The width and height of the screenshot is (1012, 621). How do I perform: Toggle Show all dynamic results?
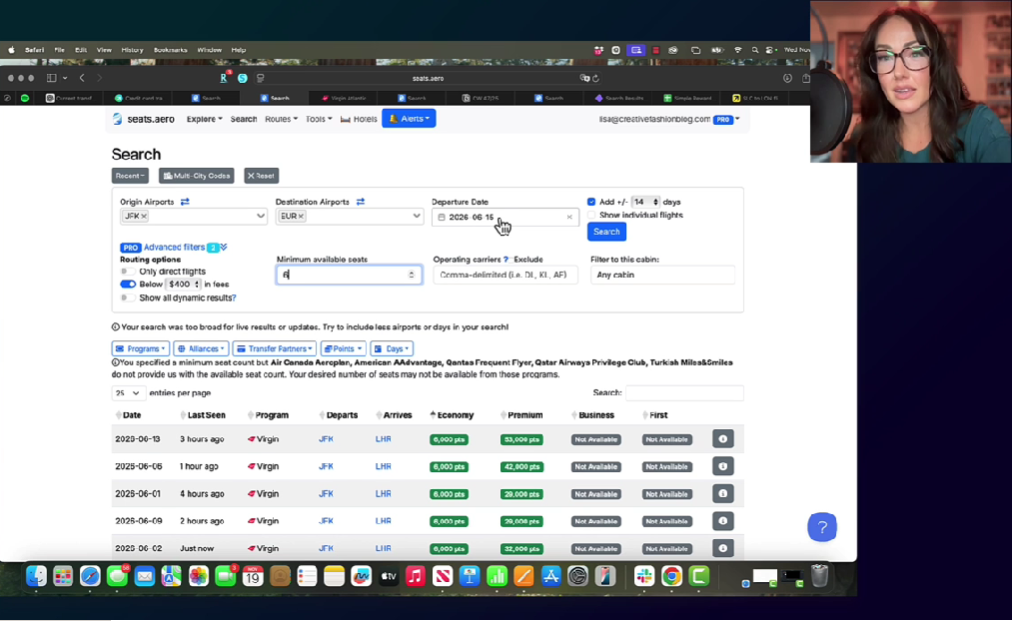[x=128, y=298]
